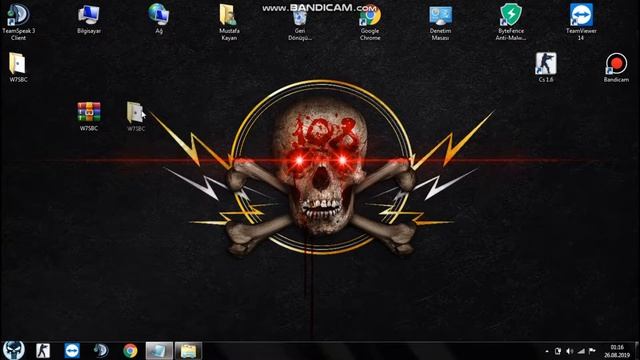640x360 pixels.
Task: Open Chrome from the taskbar
Action: 130,351
